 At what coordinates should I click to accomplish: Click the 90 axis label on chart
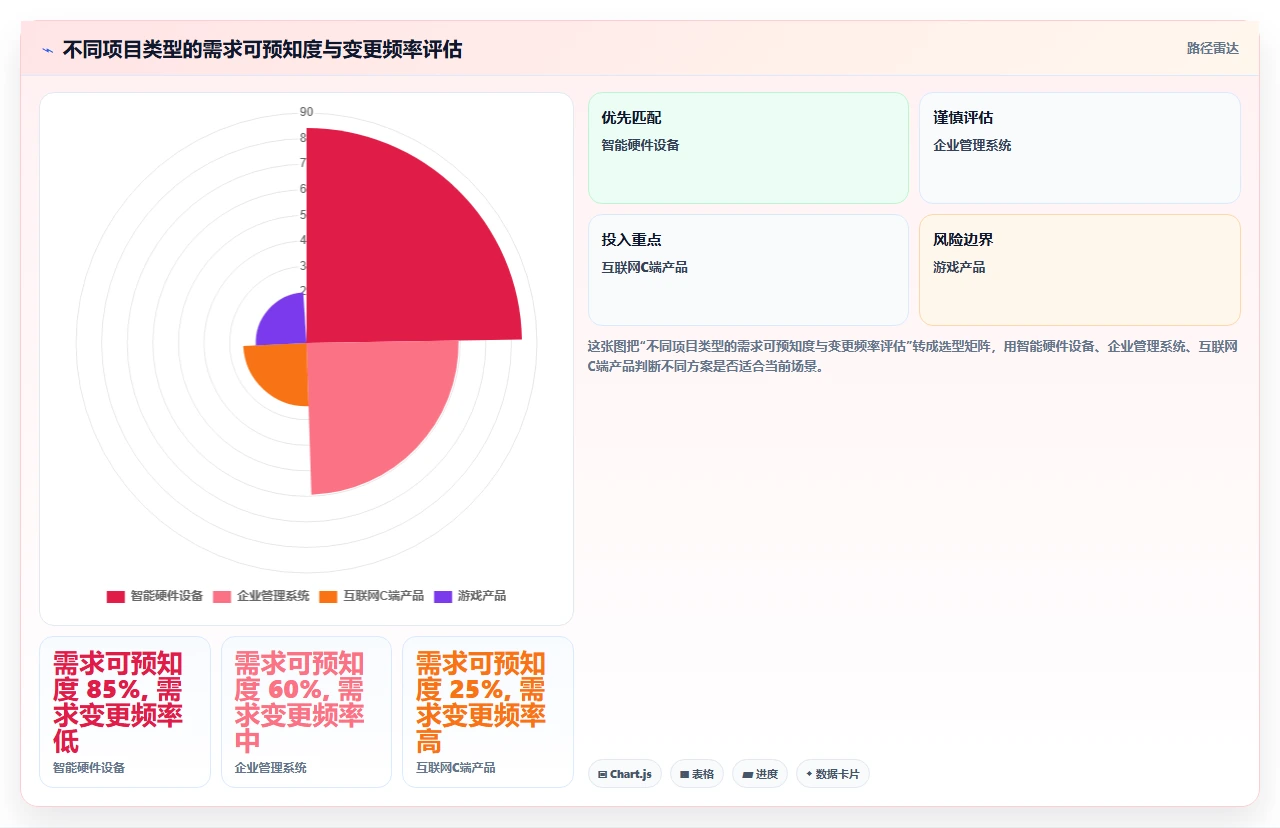(x=306, y=112)
